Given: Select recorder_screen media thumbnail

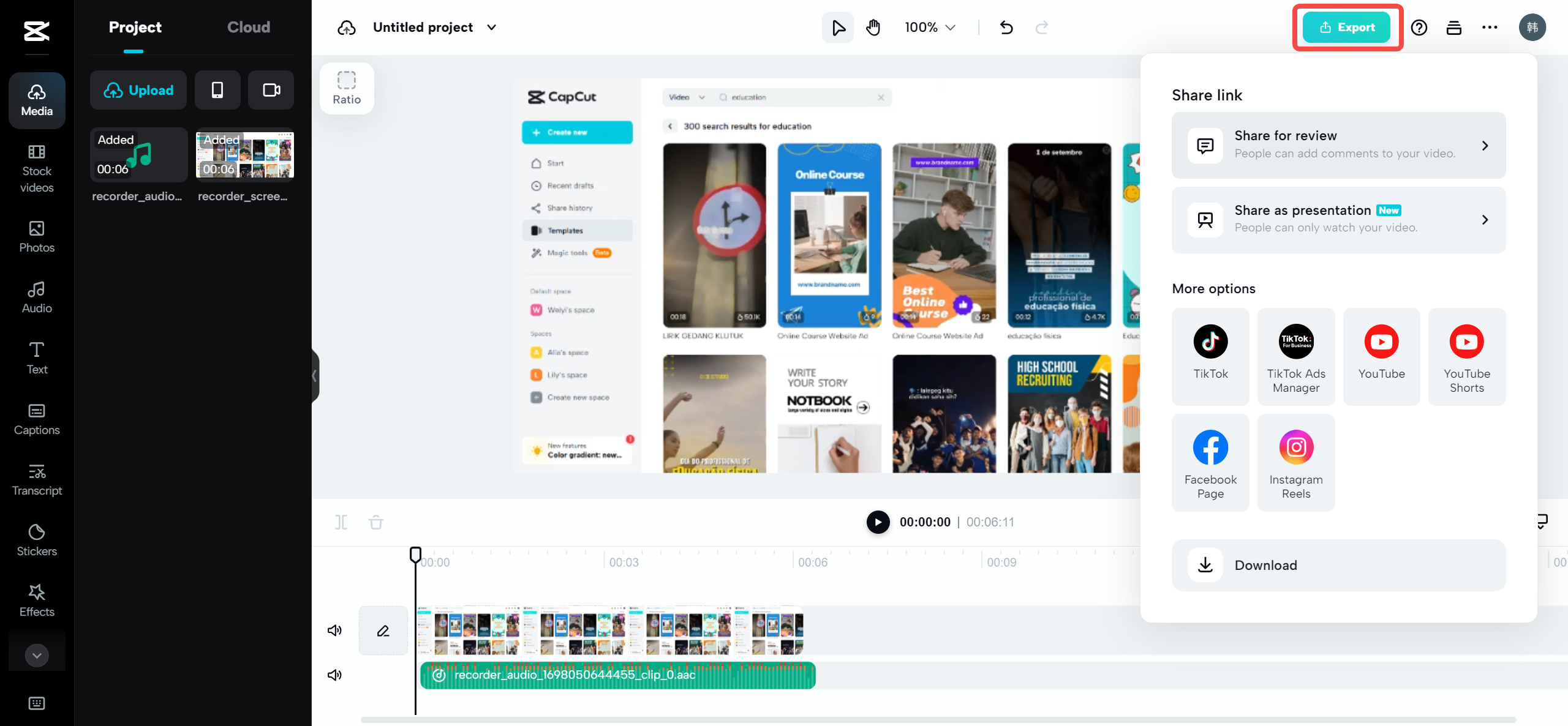Looking at the screenshot, I should click(x=245, y=155).
